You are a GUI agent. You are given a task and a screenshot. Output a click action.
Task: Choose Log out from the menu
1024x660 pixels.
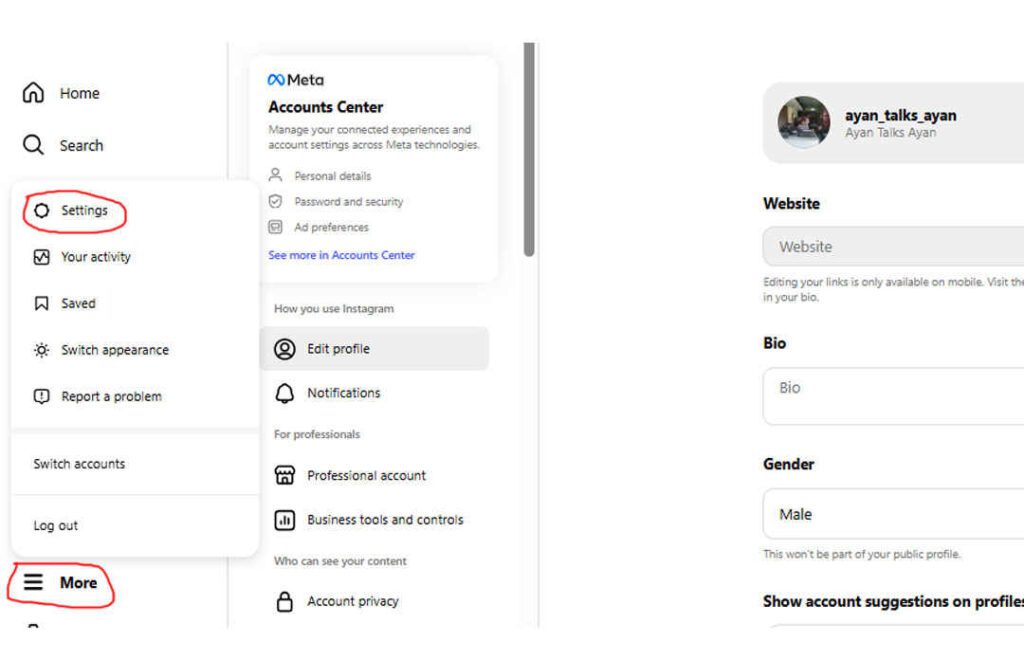(x=55, y=525)
